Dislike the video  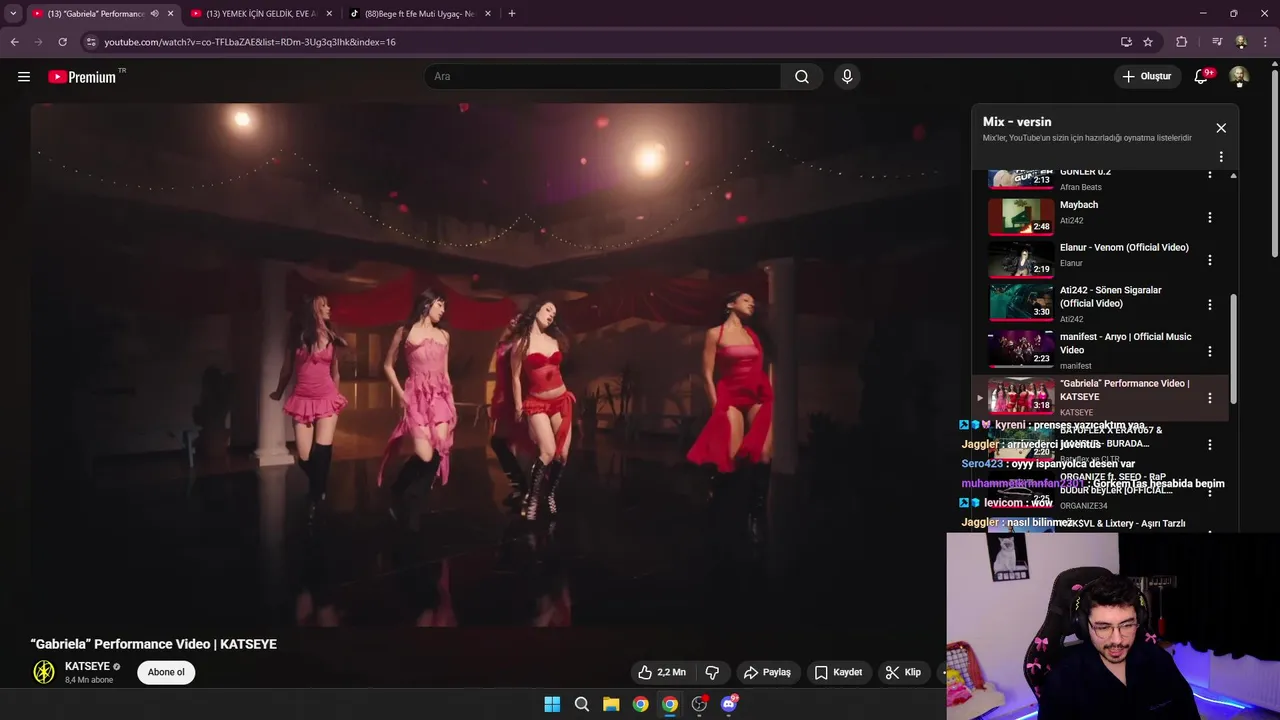pos(712,672)
